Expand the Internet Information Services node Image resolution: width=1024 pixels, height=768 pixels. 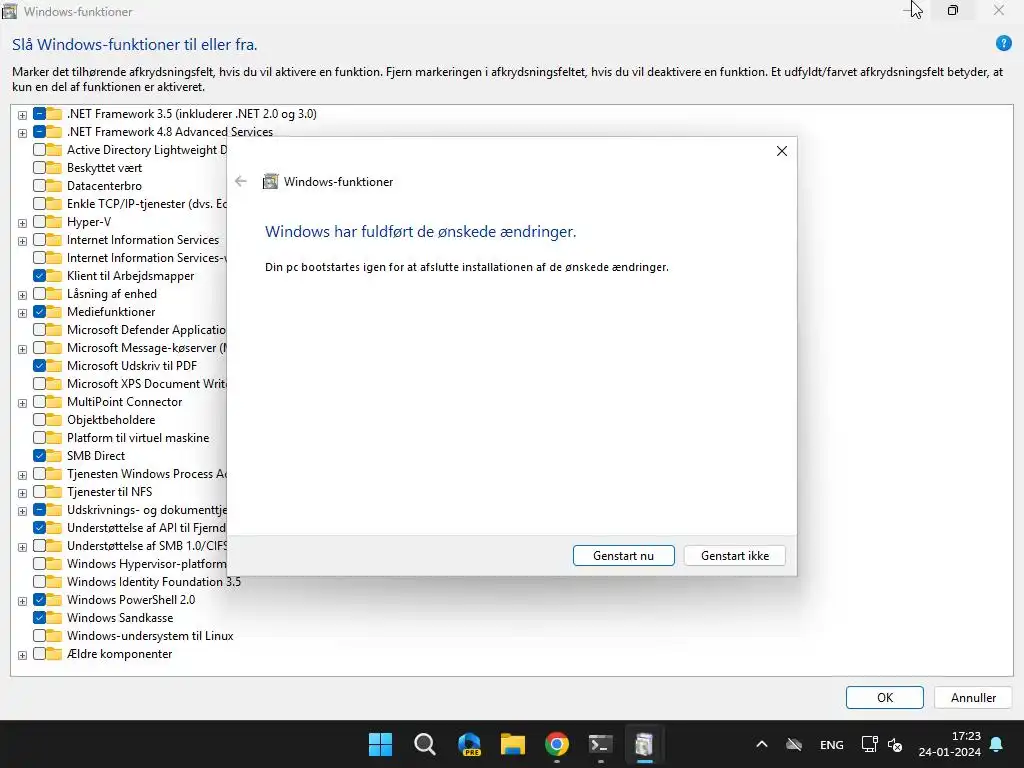pos(22,241)
